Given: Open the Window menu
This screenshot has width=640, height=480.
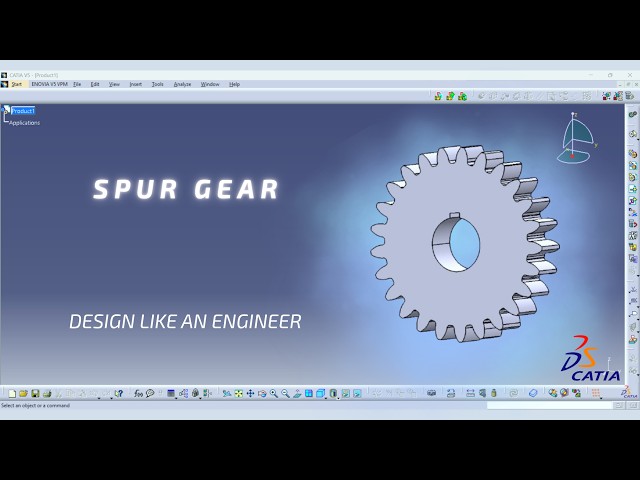Looking at the screenshot, I should click(x=210, y=84).
